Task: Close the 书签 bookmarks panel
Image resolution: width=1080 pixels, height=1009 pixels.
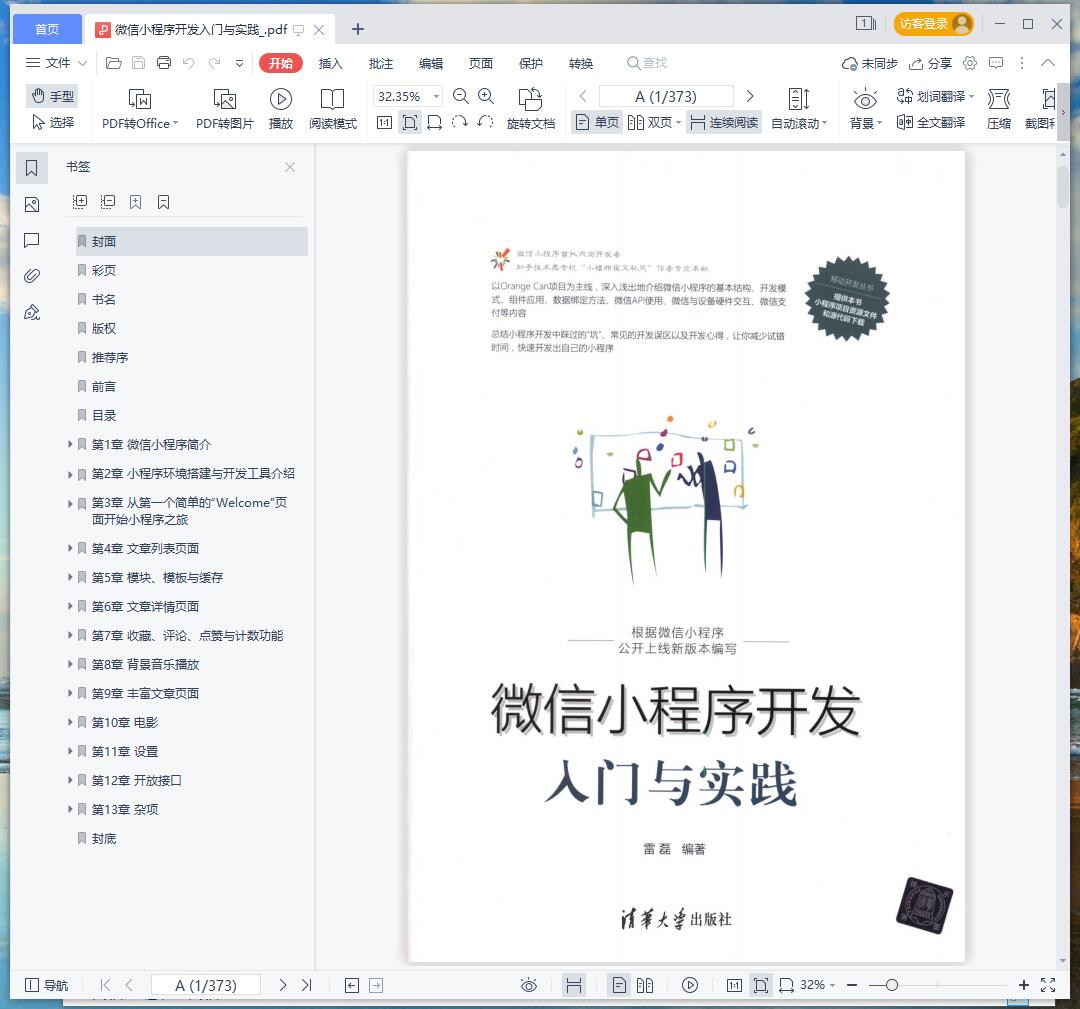Action: 290,167
